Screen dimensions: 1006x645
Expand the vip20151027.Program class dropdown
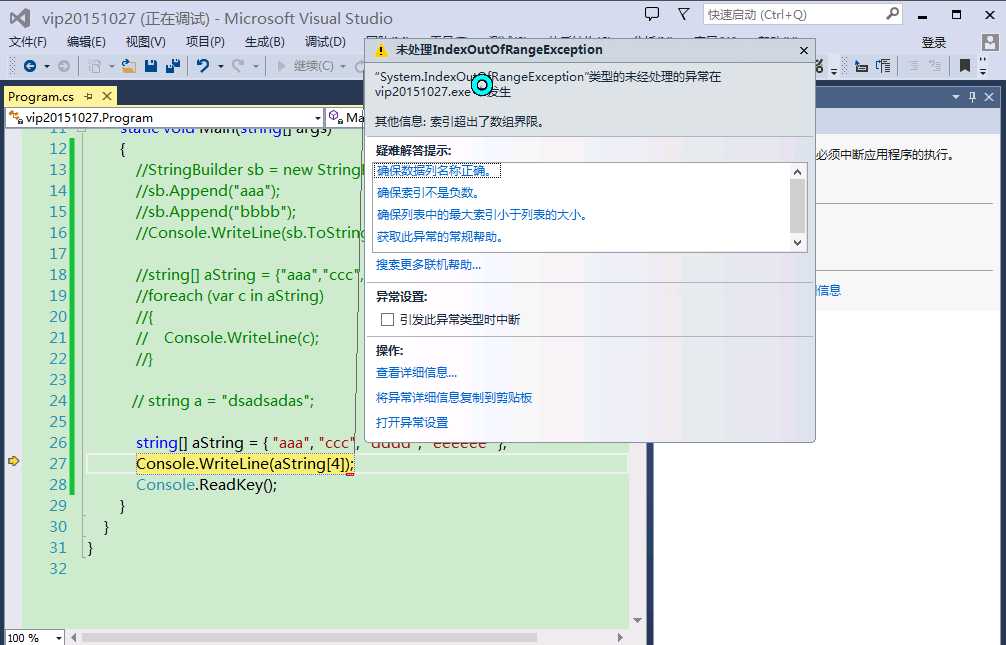click(x=318, y=118)
